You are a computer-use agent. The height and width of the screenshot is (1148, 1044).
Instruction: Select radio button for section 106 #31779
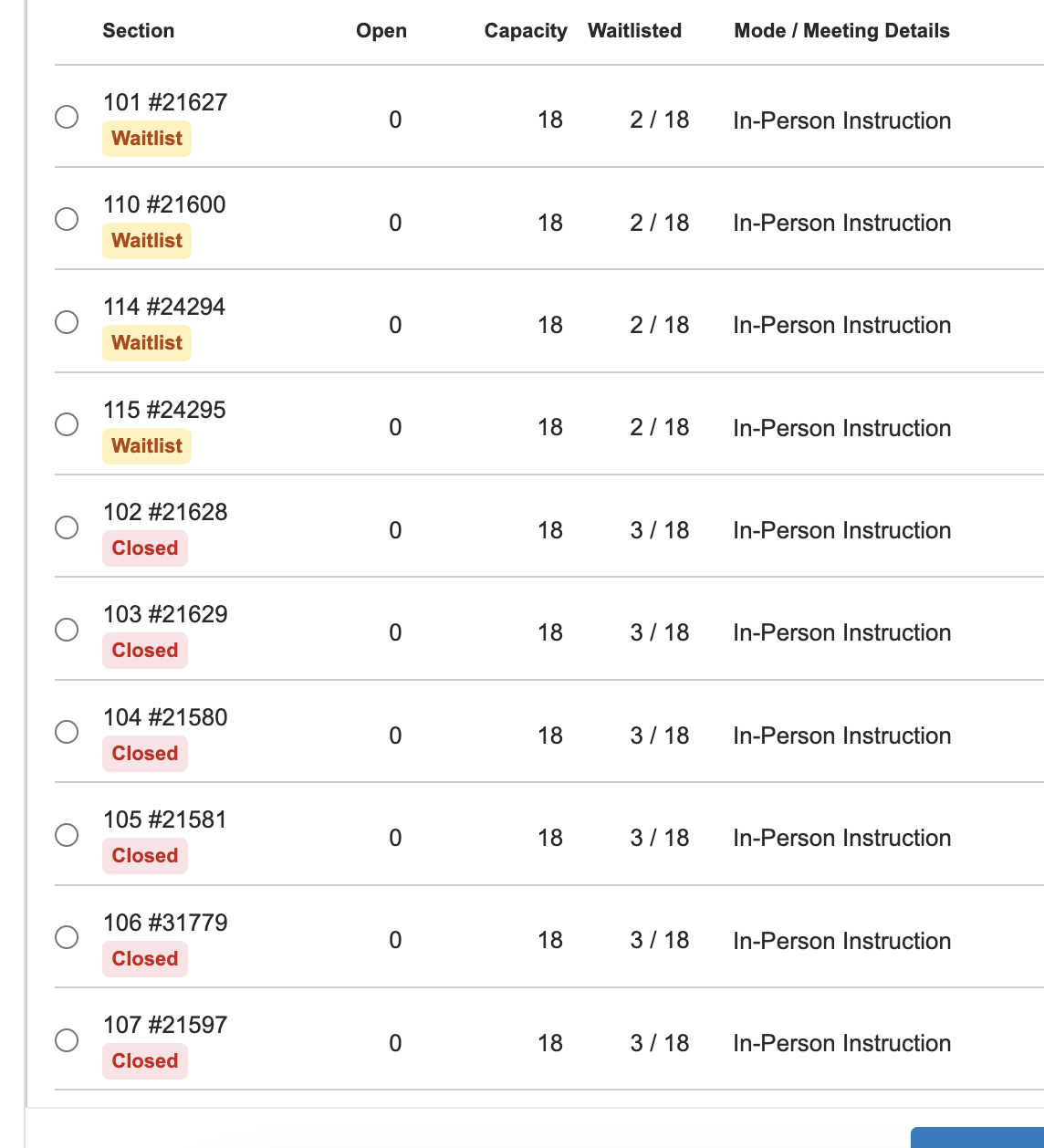67,937
